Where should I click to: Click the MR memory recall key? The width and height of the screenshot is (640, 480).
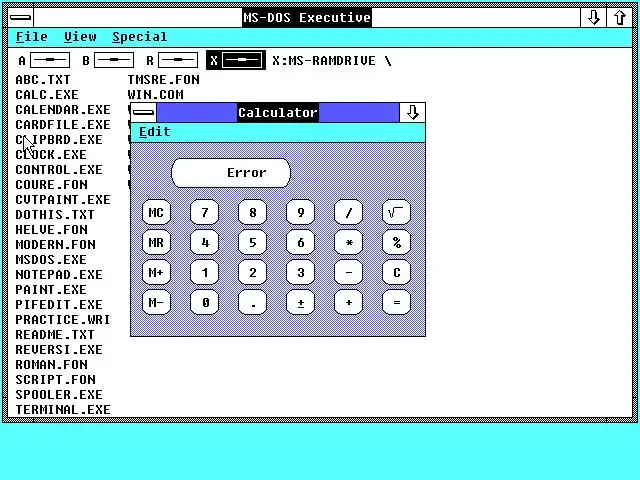[x=156, y=242]
